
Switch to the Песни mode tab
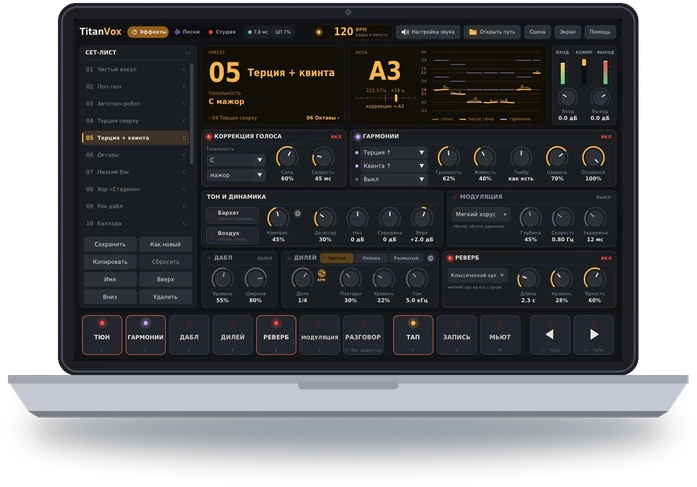pyautogui.click(x=187, y=32)
